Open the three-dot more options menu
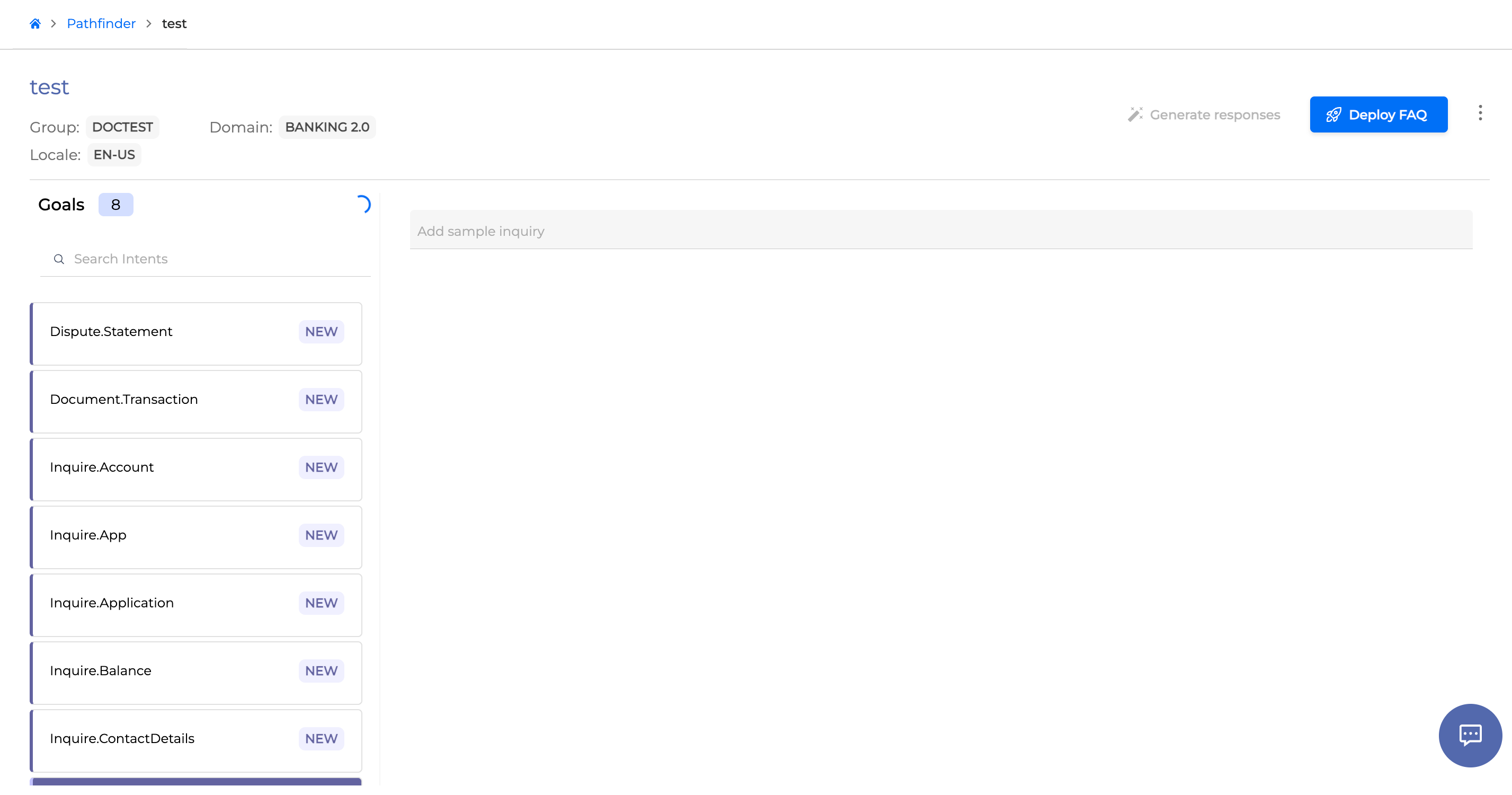 1480,113
